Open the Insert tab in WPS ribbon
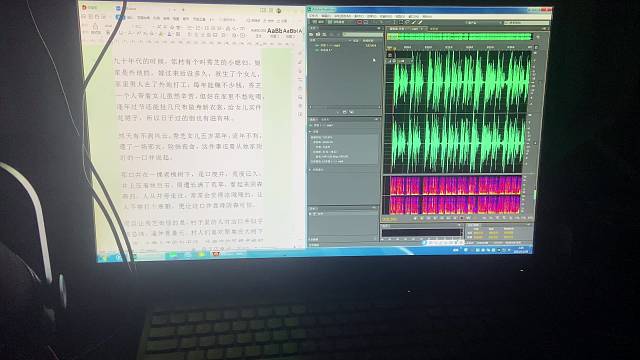Screen dimensions: 640x360 (131, 18)
